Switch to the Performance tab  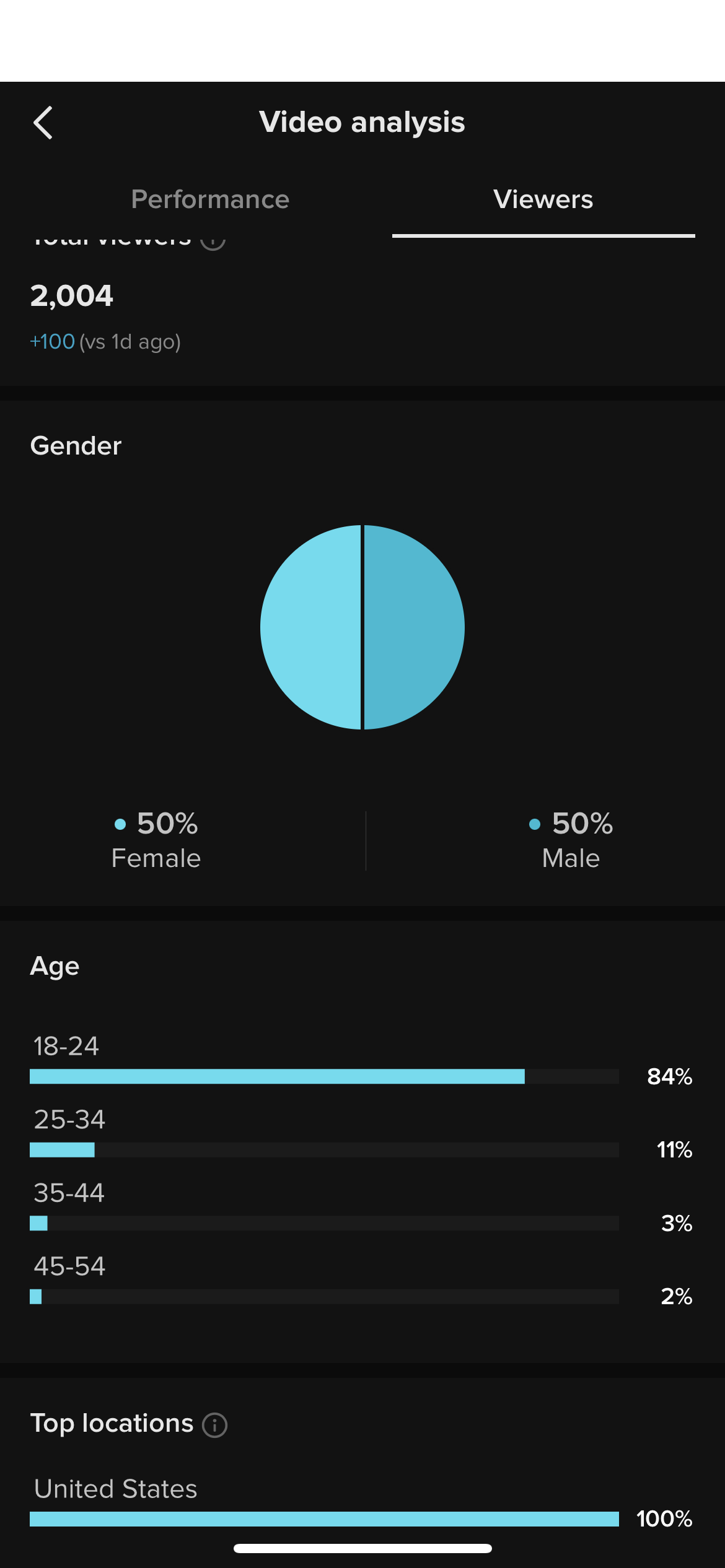(210, 199)
